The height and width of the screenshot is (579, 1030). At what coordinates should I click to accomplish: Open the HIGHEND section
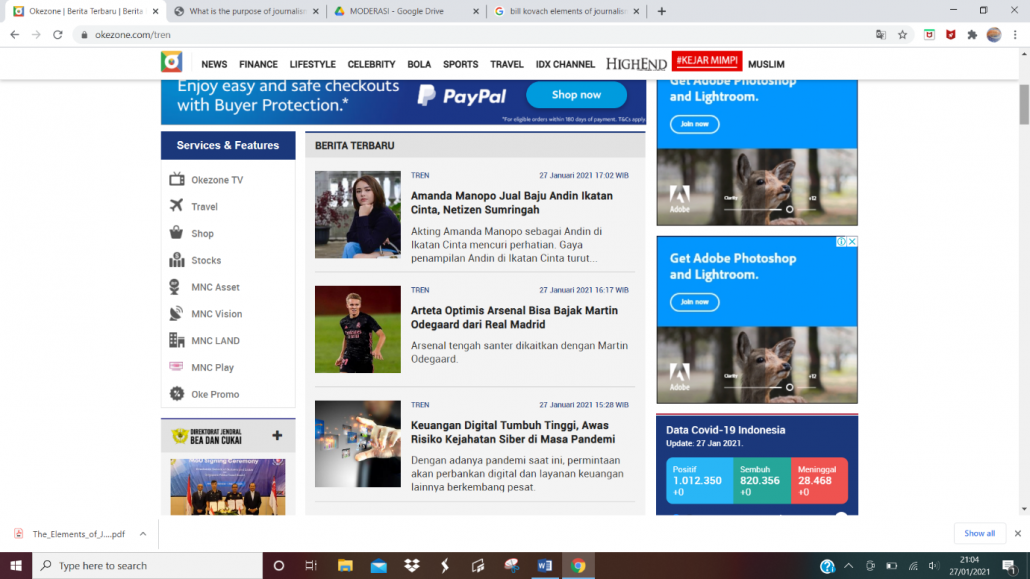pos(636,64)
